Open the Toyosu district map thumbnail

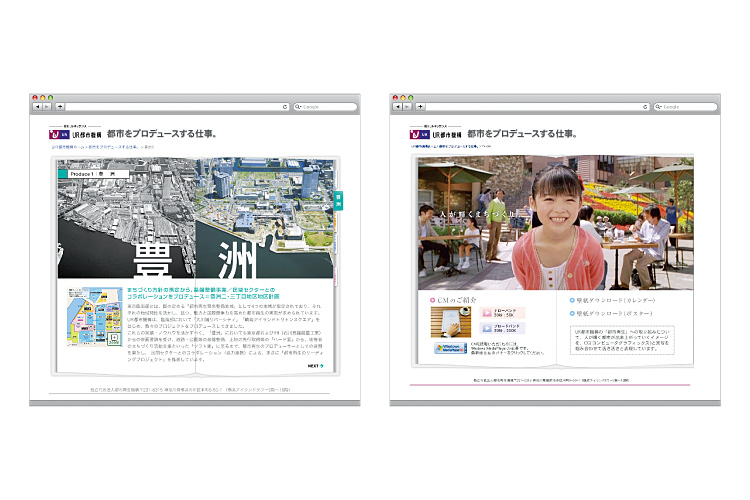pos(95,317)
